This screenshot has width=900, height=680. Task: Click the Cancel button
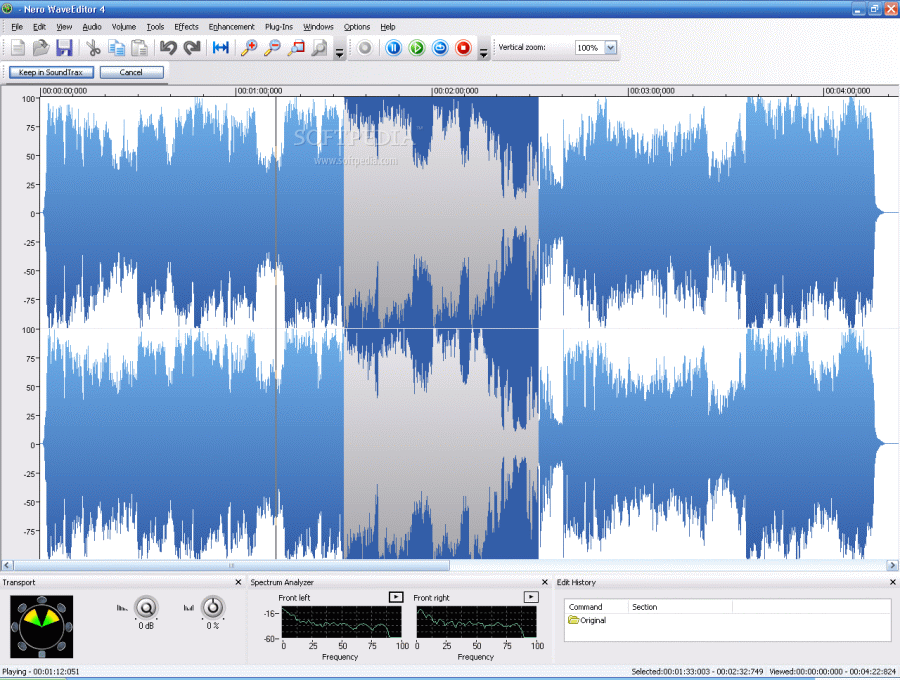click(x=131, y=72)
